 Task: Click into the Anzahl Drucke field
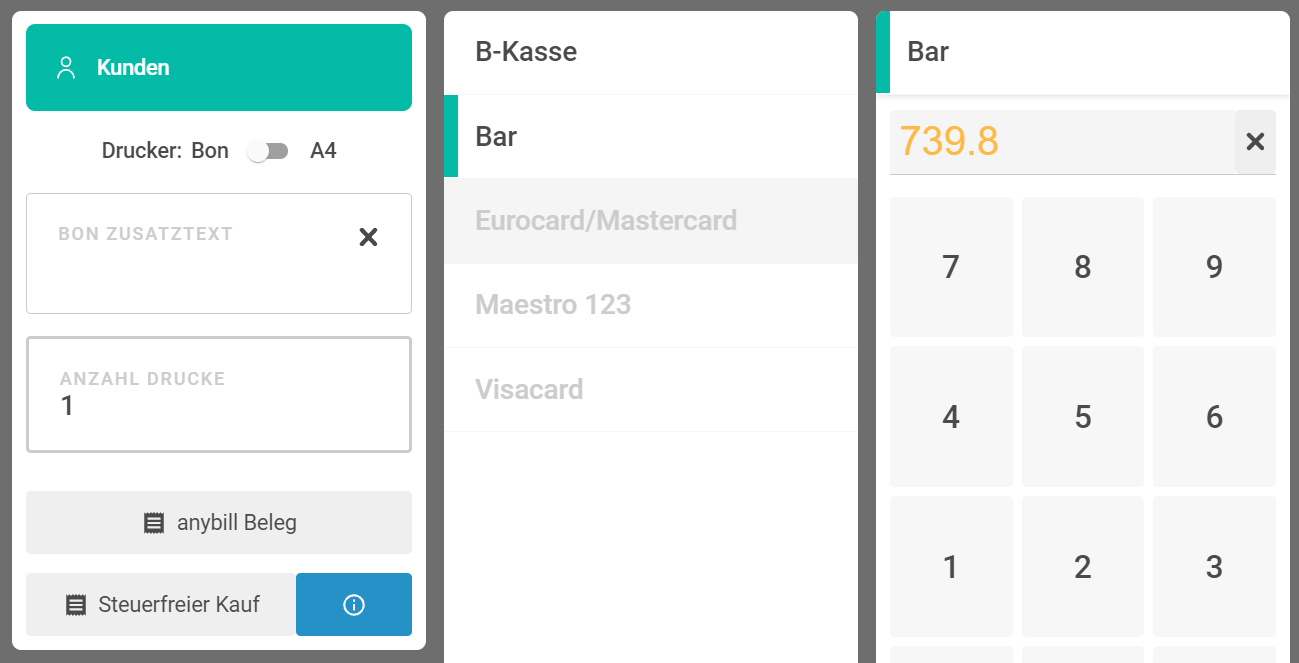pos(219,395)
